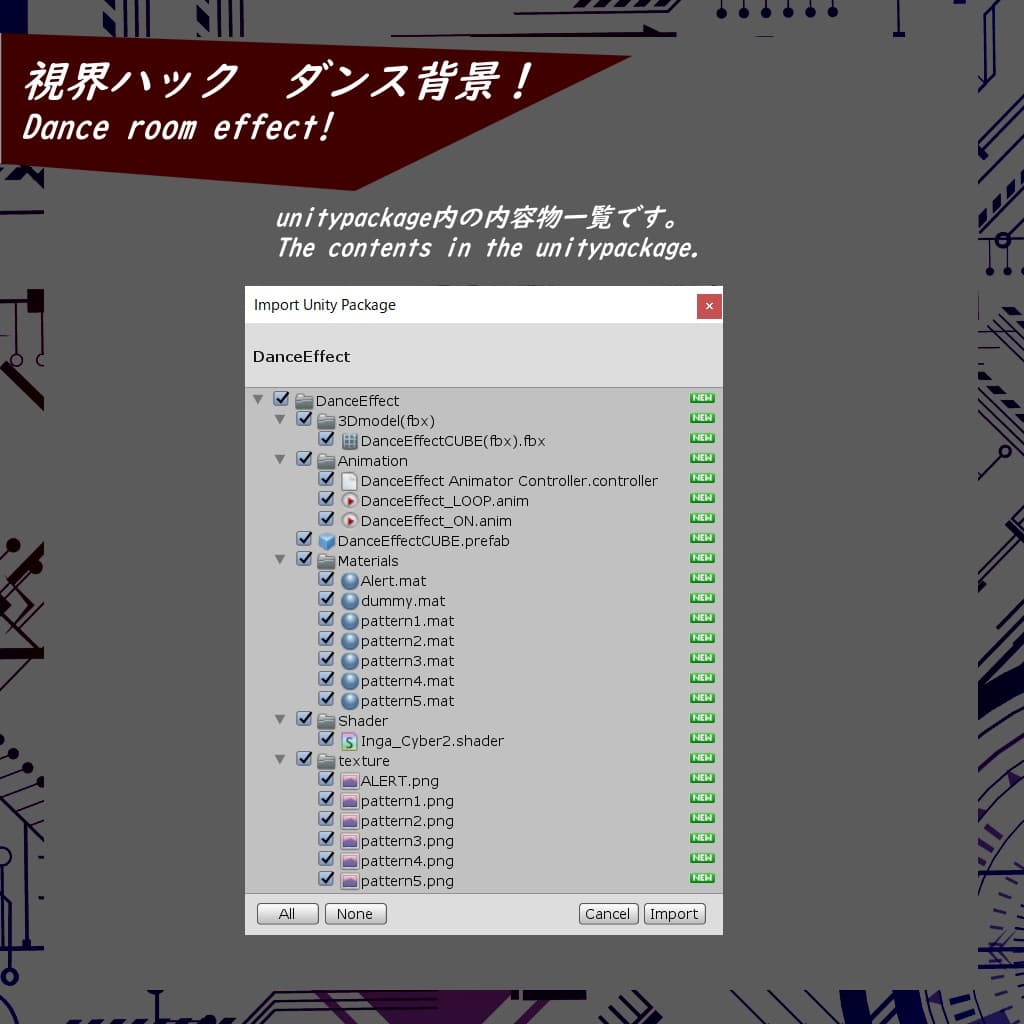1024x1024 pixels.
Task: Uncheck the pattern4.mat checkbox
Action: [327, 679]
